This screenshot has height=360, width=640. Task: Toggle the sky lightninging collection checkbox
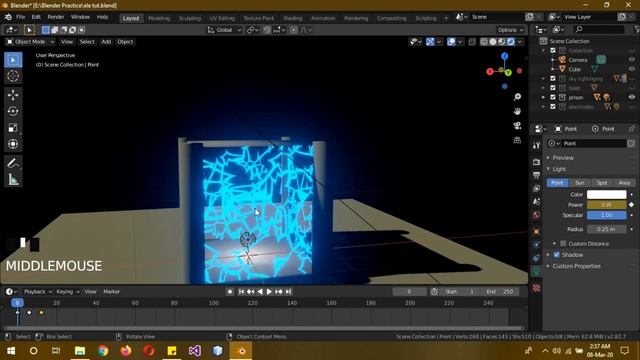(553, 78)
